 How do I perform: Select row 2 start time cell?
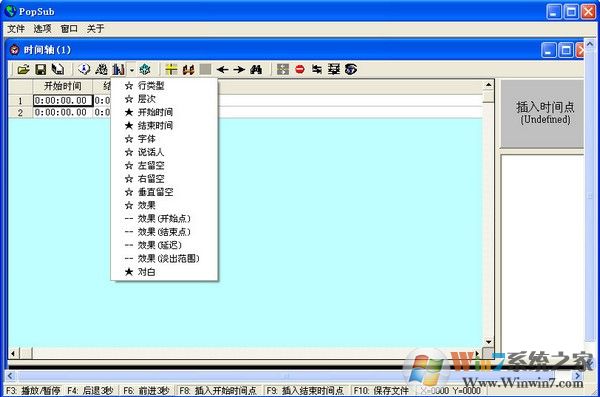pyautogui.click(x=63, y=113)
